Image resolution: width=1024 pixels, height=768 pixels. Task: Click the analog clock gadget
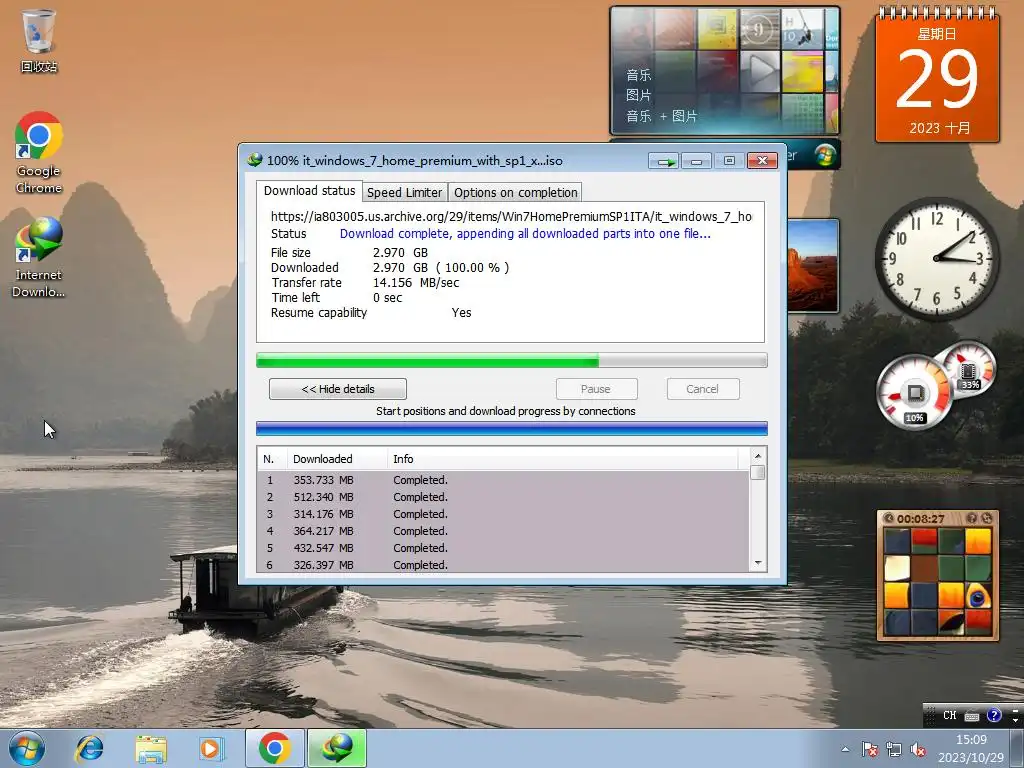(936, 258)
